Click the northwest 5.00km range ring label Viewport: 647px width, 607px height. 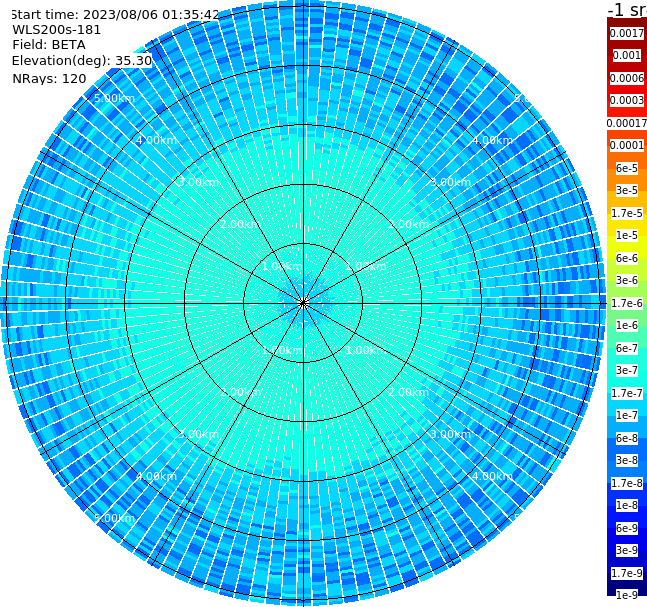tap(114, 98)
